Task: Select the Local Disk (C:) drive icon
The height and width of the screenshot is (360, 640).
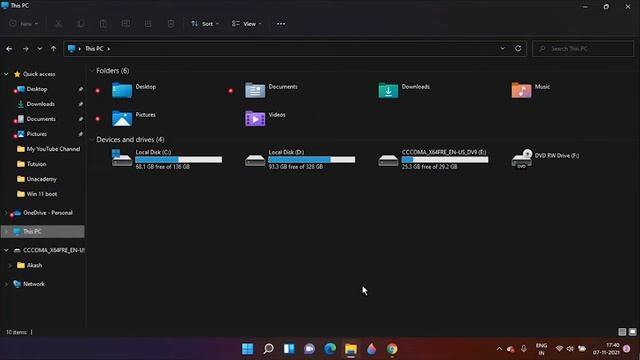Action: click(122, 158)
